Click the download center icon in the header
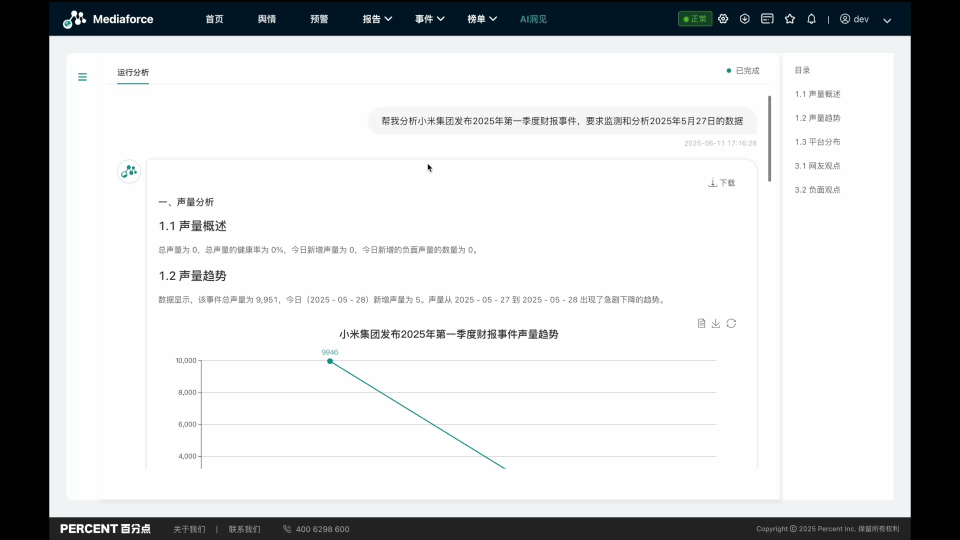The height and width of the screenshot is (540, 960). click(x=744, y=19)
